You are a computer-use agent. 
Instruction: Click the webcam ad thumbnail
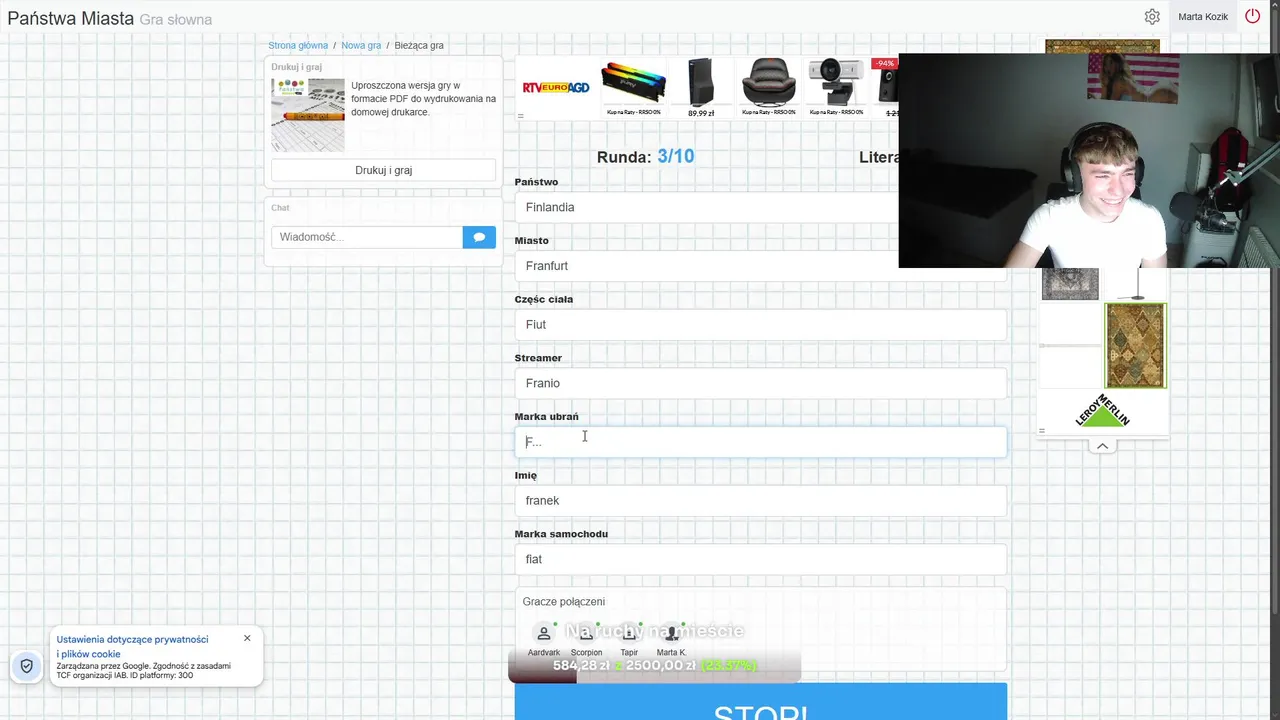(x=836, y=84)
